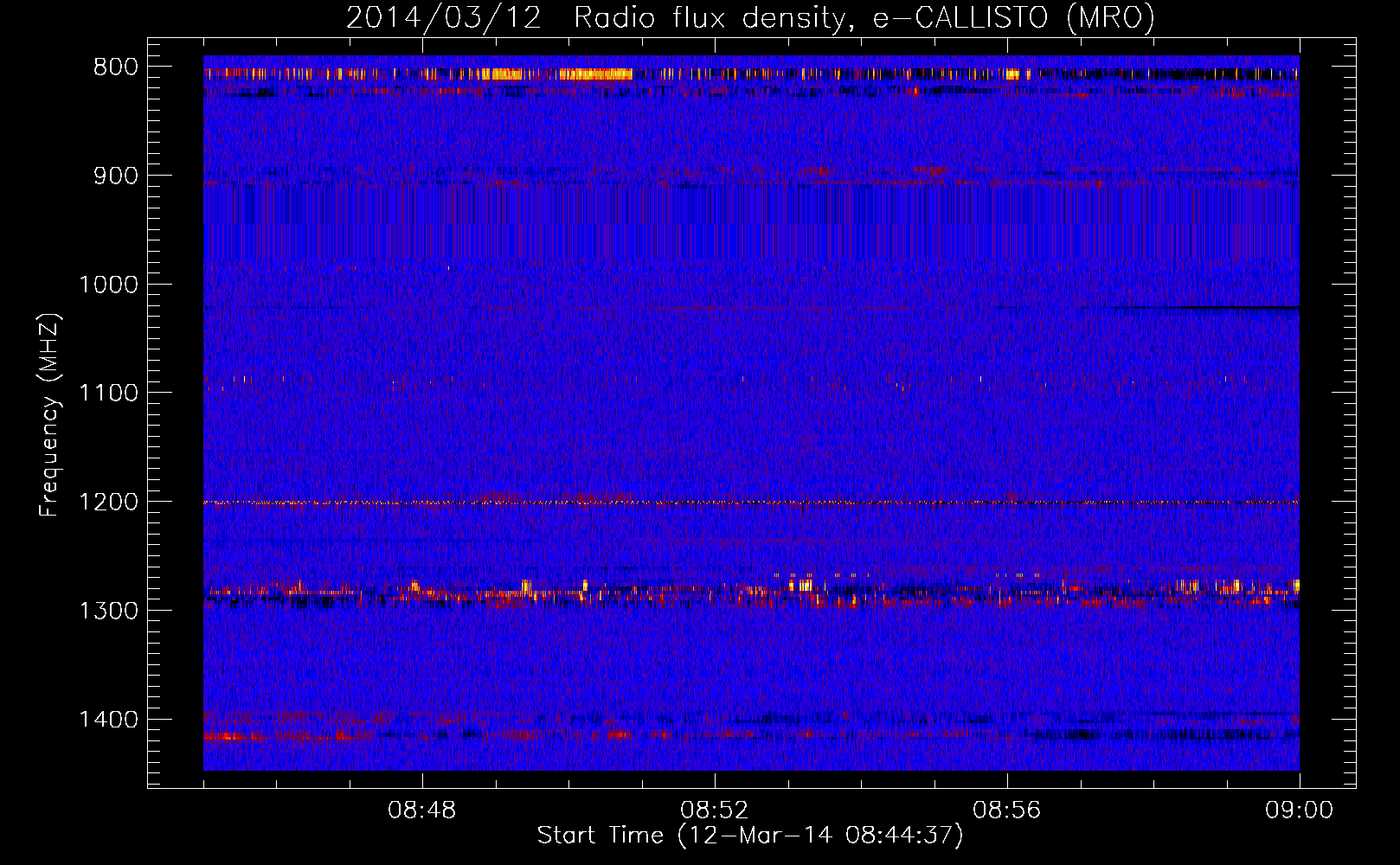This screenshot has width=1400, height=865.
Task: Click the 1000 frequency tick label
Action: coord(108,285)
